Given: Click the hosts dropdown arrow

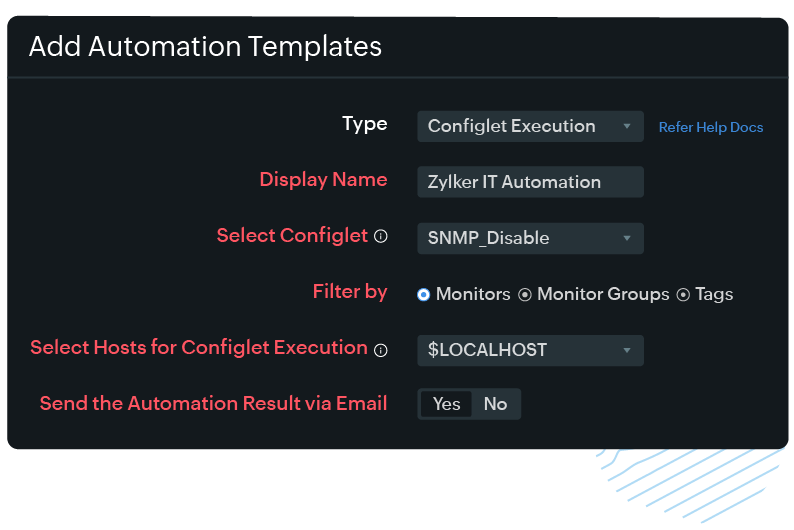Looking at the screenshot, I should click(627, 350).
